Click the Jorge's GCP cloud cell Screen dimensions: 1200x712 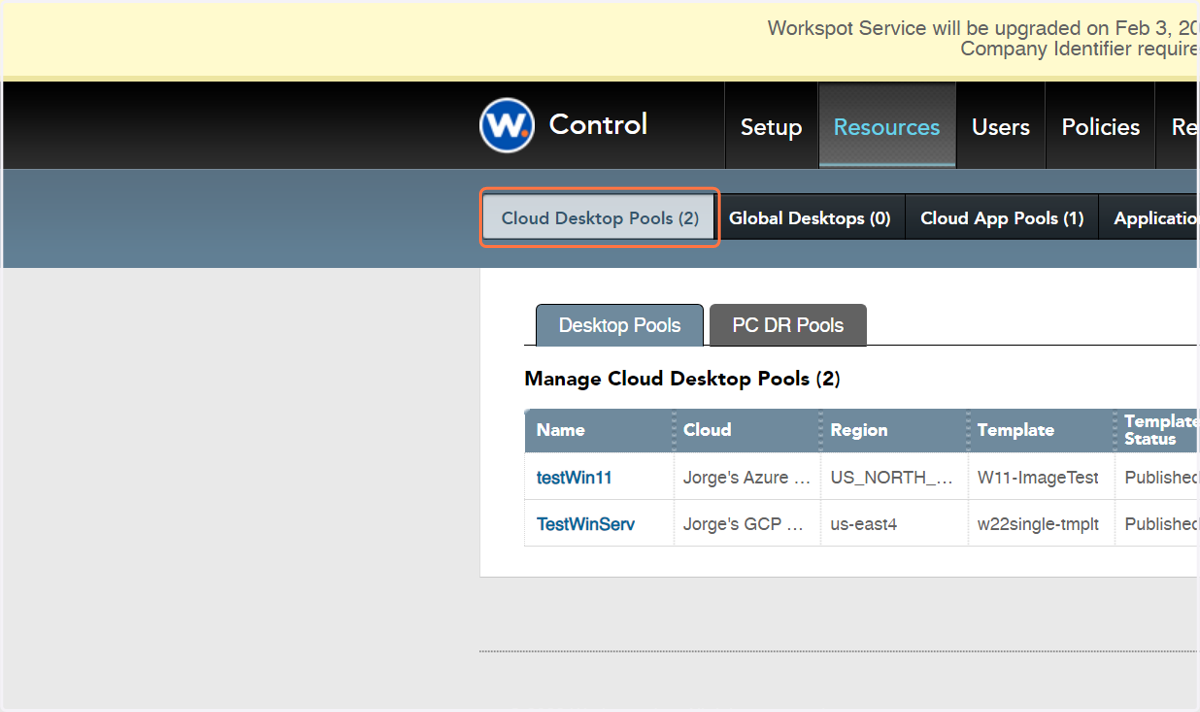click(747, 524)
